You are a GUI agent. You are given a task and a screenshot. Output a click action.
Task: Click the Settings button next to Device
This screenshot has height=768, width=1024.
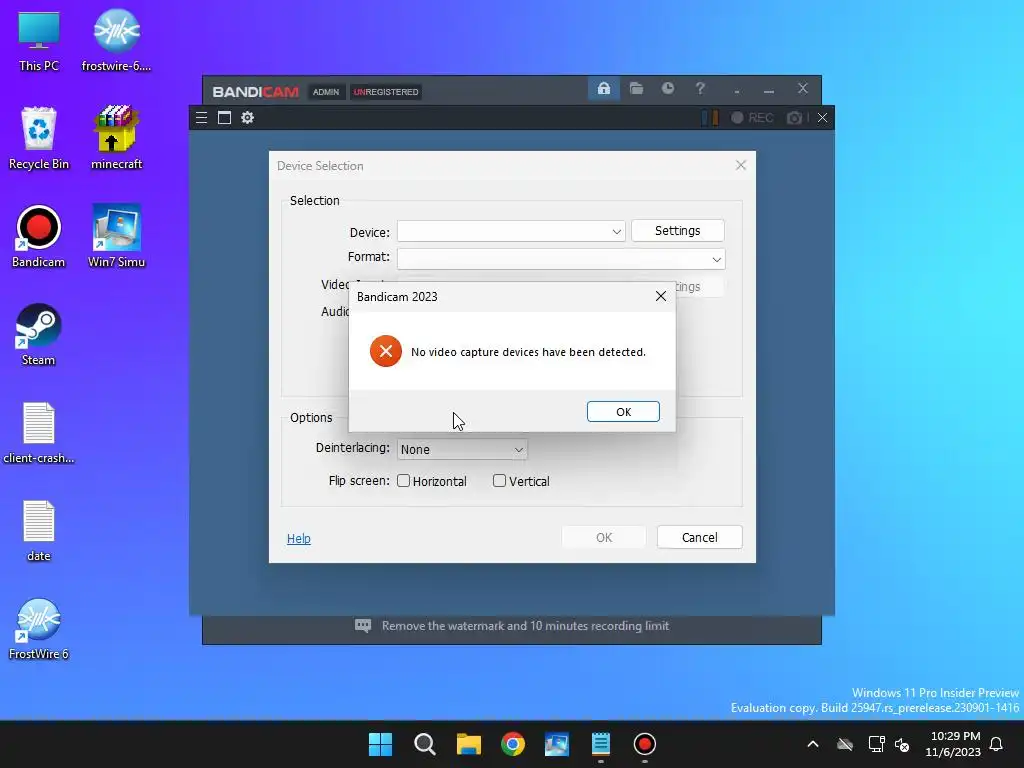coord(678,231)
